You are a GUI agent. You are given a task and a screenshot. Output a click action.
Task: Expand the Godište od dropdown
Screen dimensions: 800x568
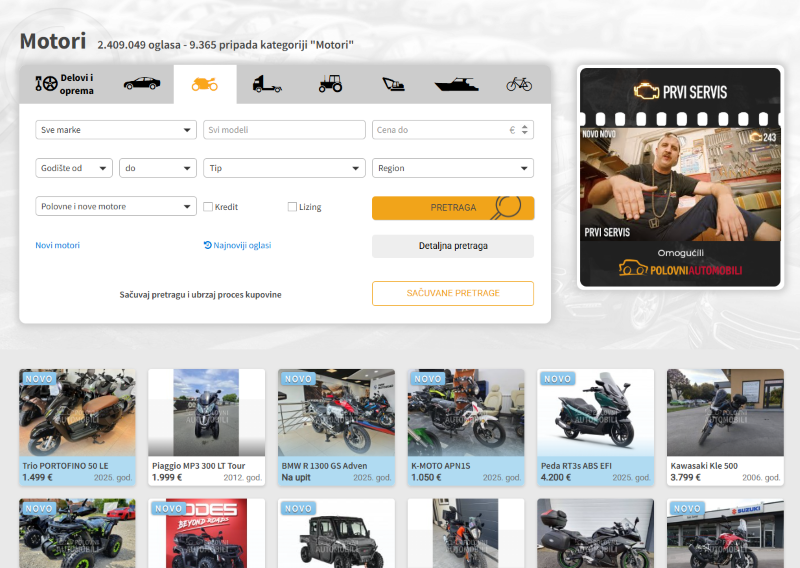pyautogui.click(x=74, y=168)
